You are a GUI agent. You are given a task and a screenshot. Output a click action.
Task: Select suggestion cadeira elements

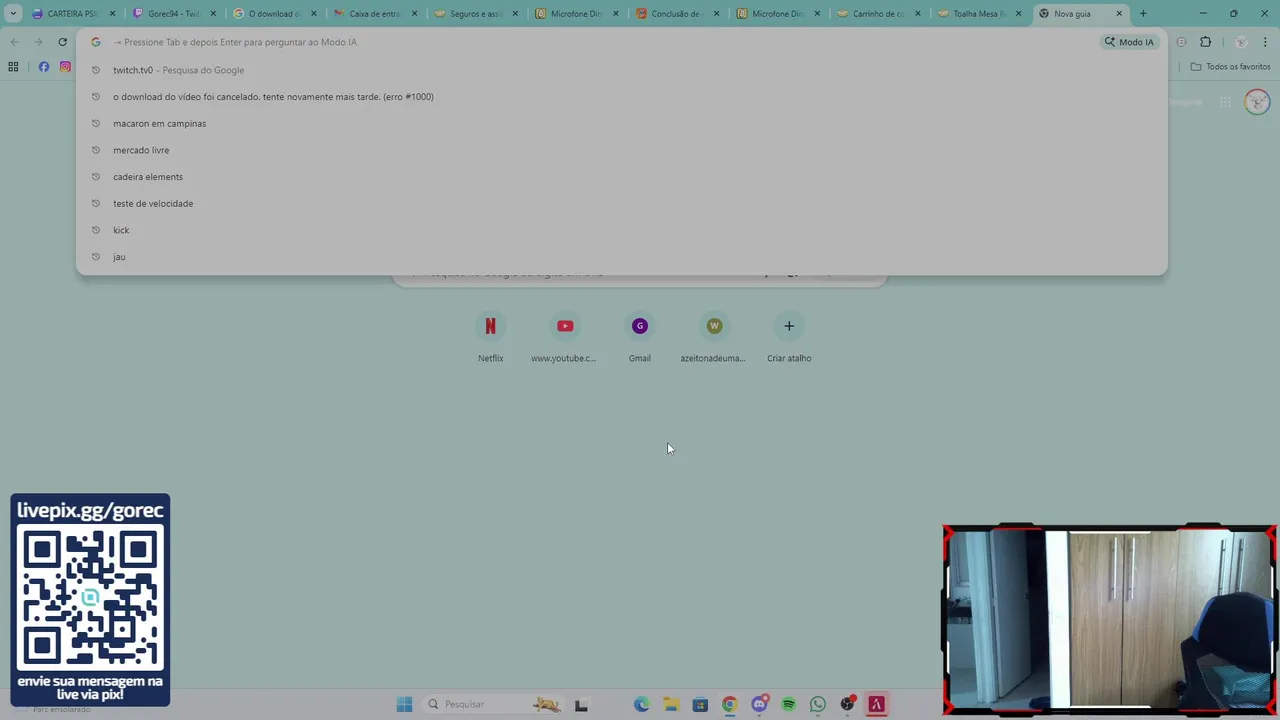621,177
